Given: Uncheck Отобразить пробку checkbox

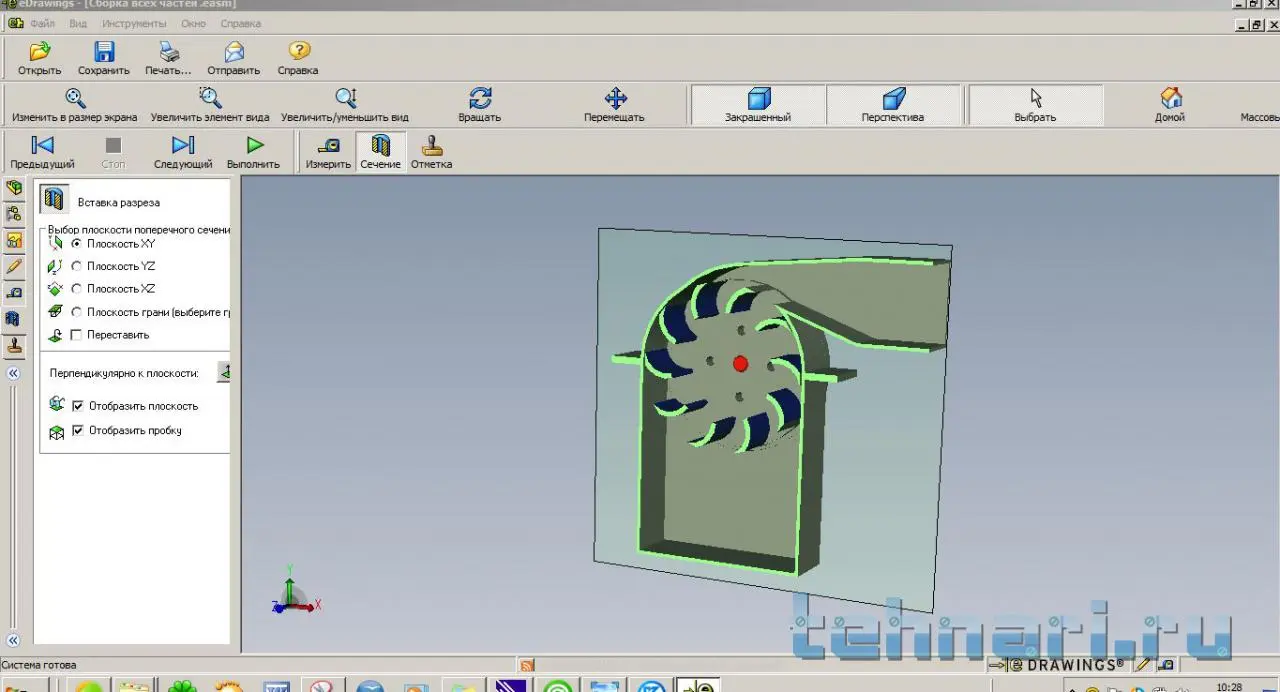Looking at the screenshot, I should [78, 431].
